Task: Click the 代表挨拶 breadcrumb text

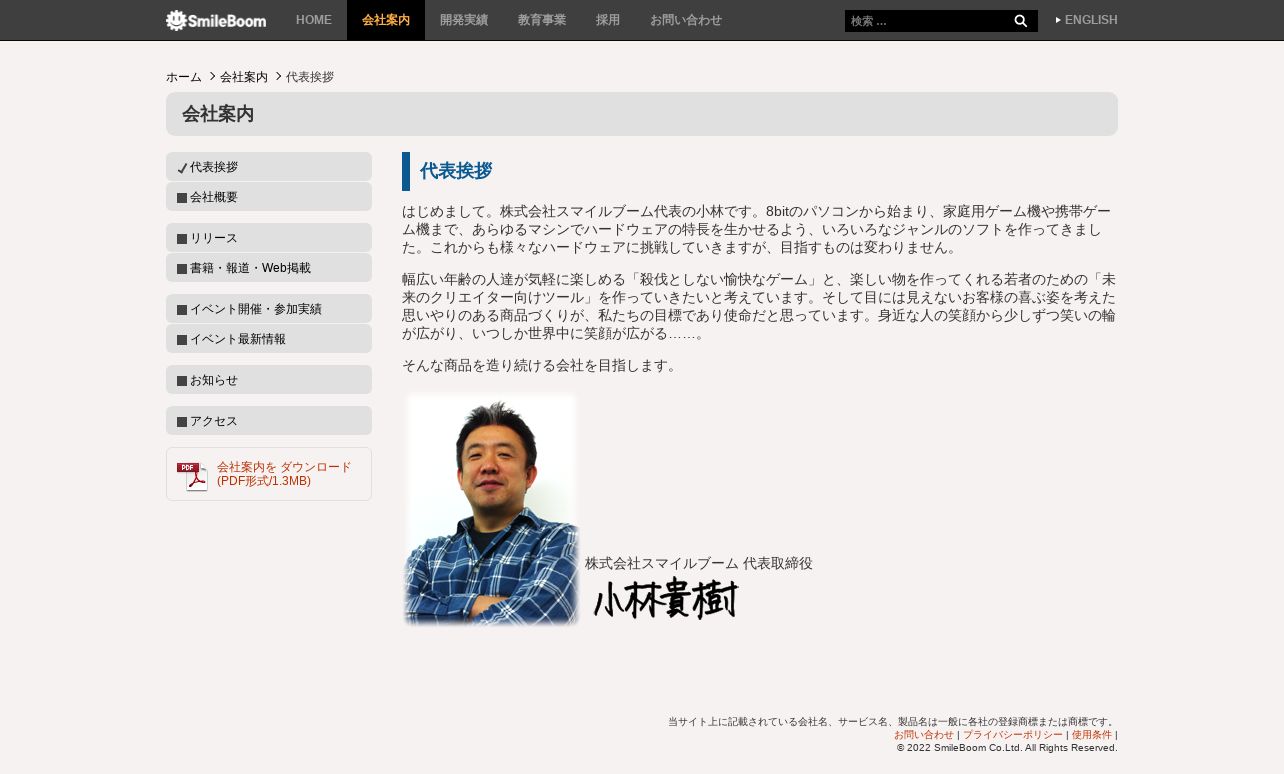Action: (310, 77)
